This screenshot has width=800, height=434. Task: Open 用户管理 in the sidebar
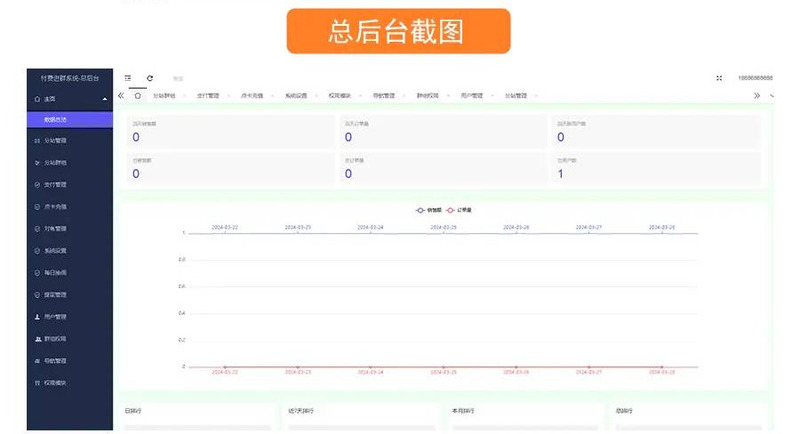[55, 316]
